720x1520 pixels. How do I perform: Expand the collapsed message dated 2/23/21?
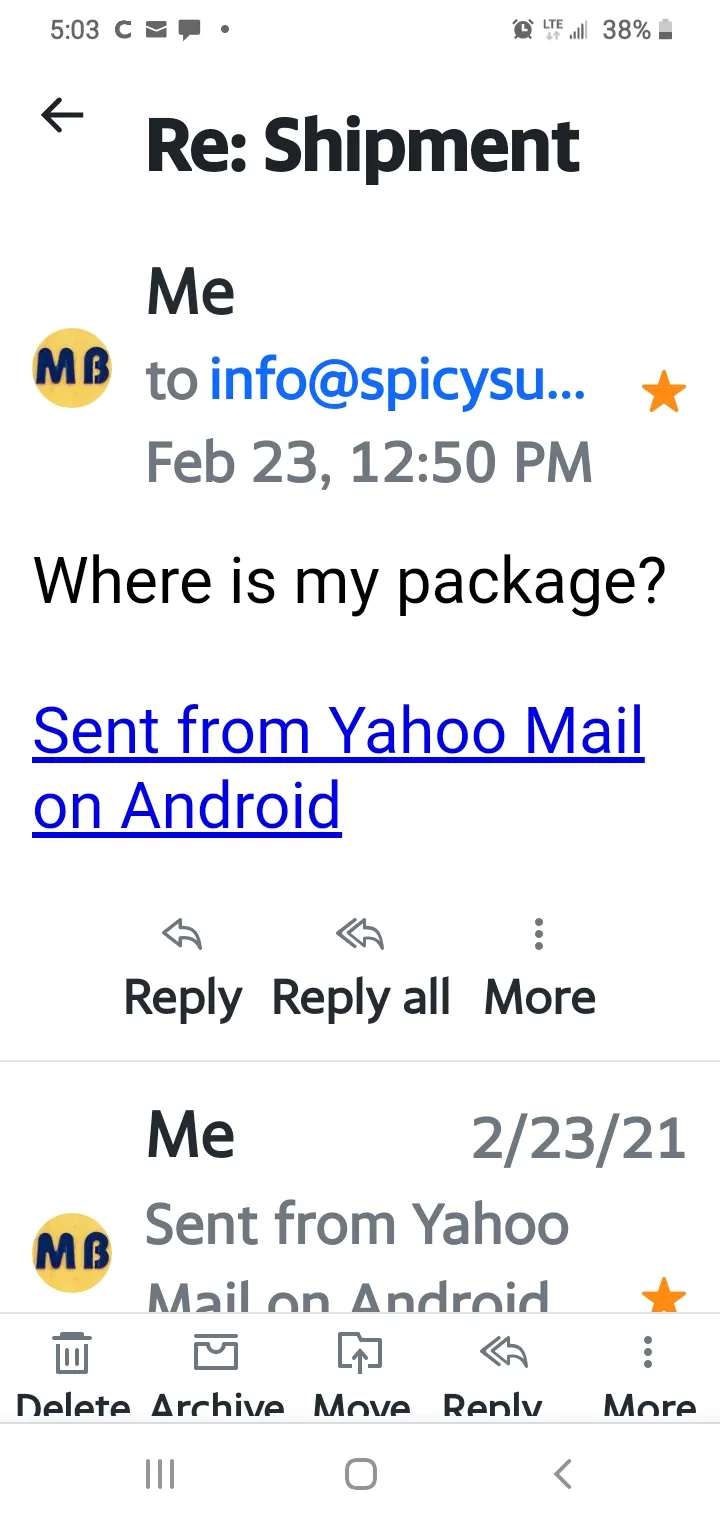400,1180
